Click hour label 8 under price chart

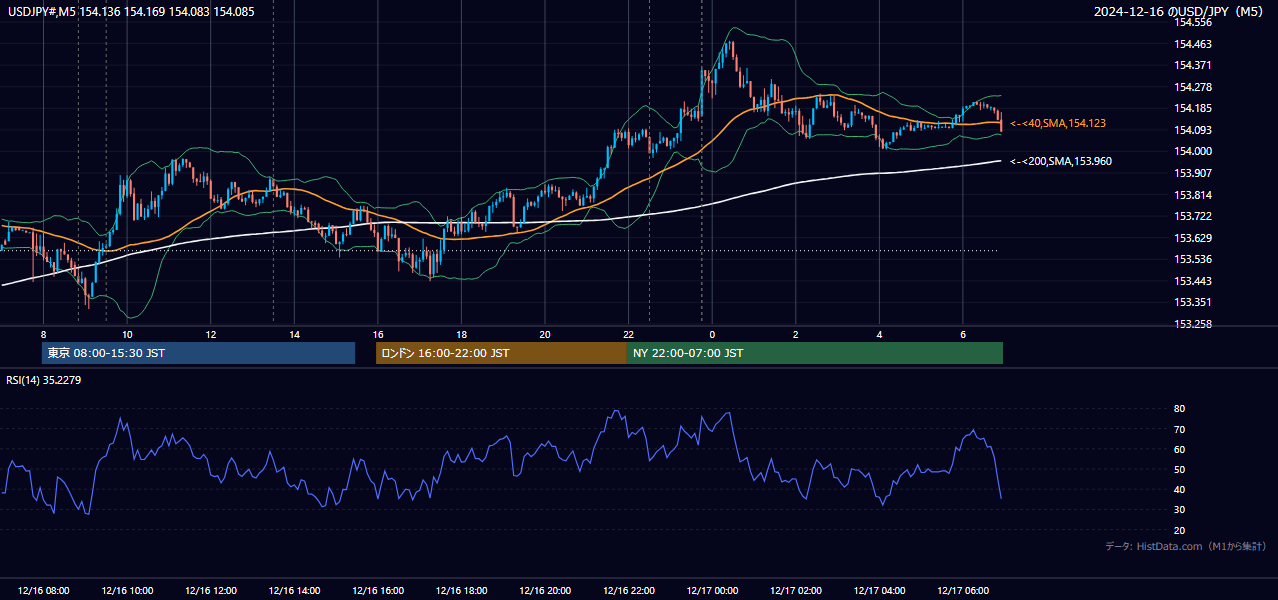43,334
